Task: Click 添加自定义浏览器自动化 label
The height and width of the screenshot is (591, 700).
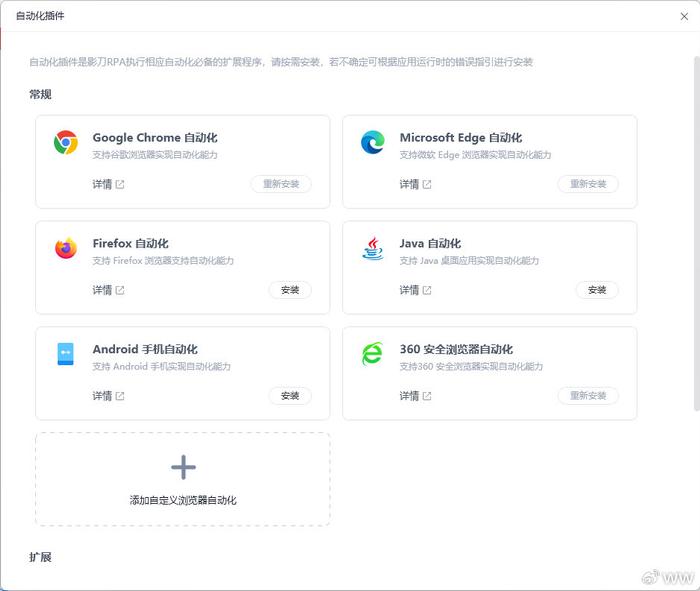Action: 183,500
